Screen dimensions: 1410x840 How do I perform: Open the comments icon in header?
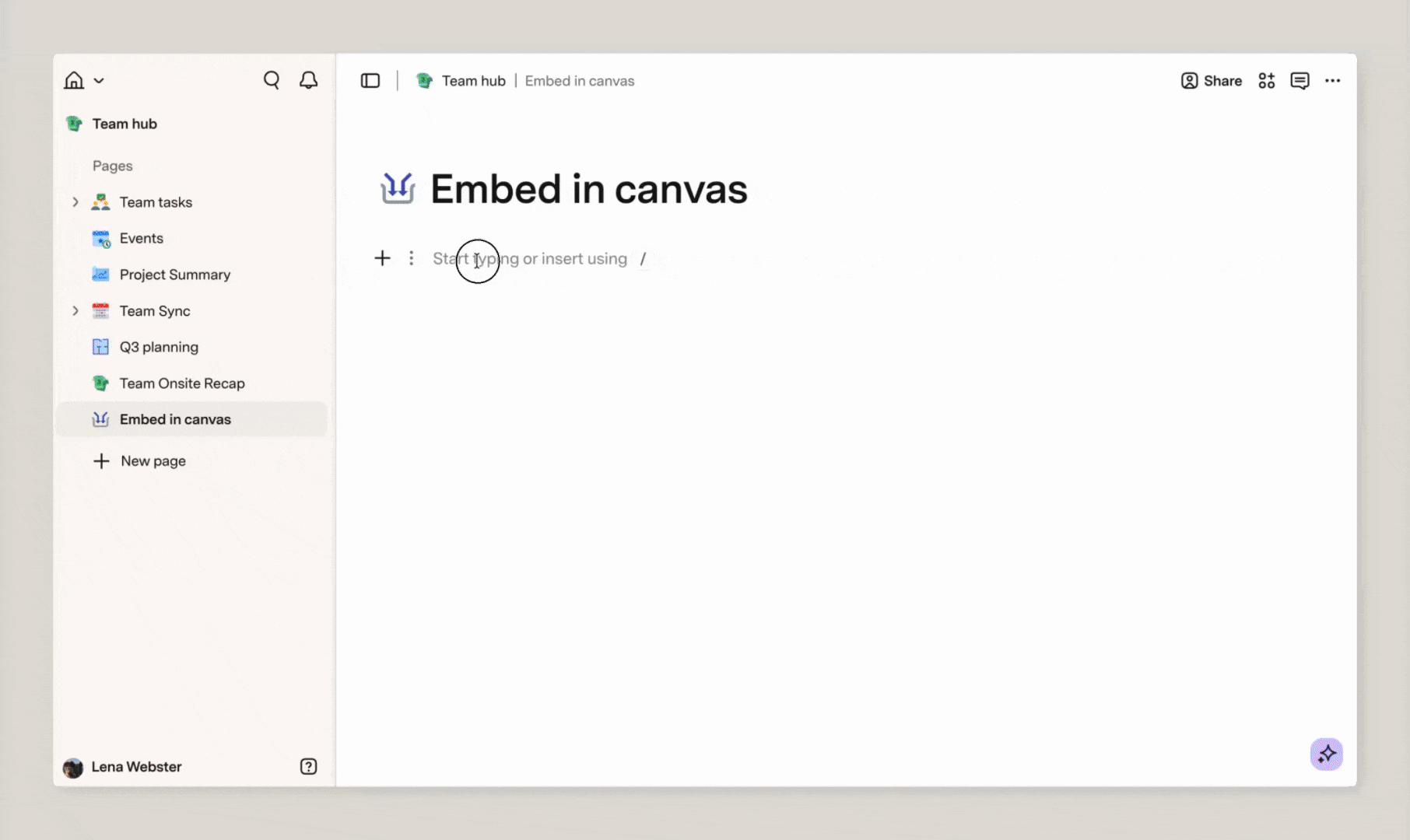pos(1300,81)
